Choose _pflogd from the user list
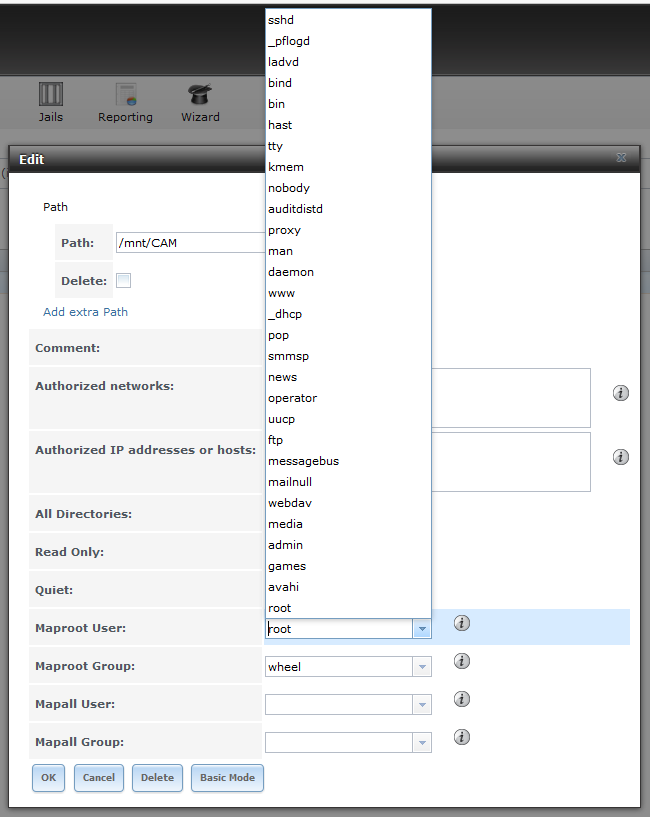Viewport: 650px width, 817px height. pyautogui.click(x=348, y=41)
